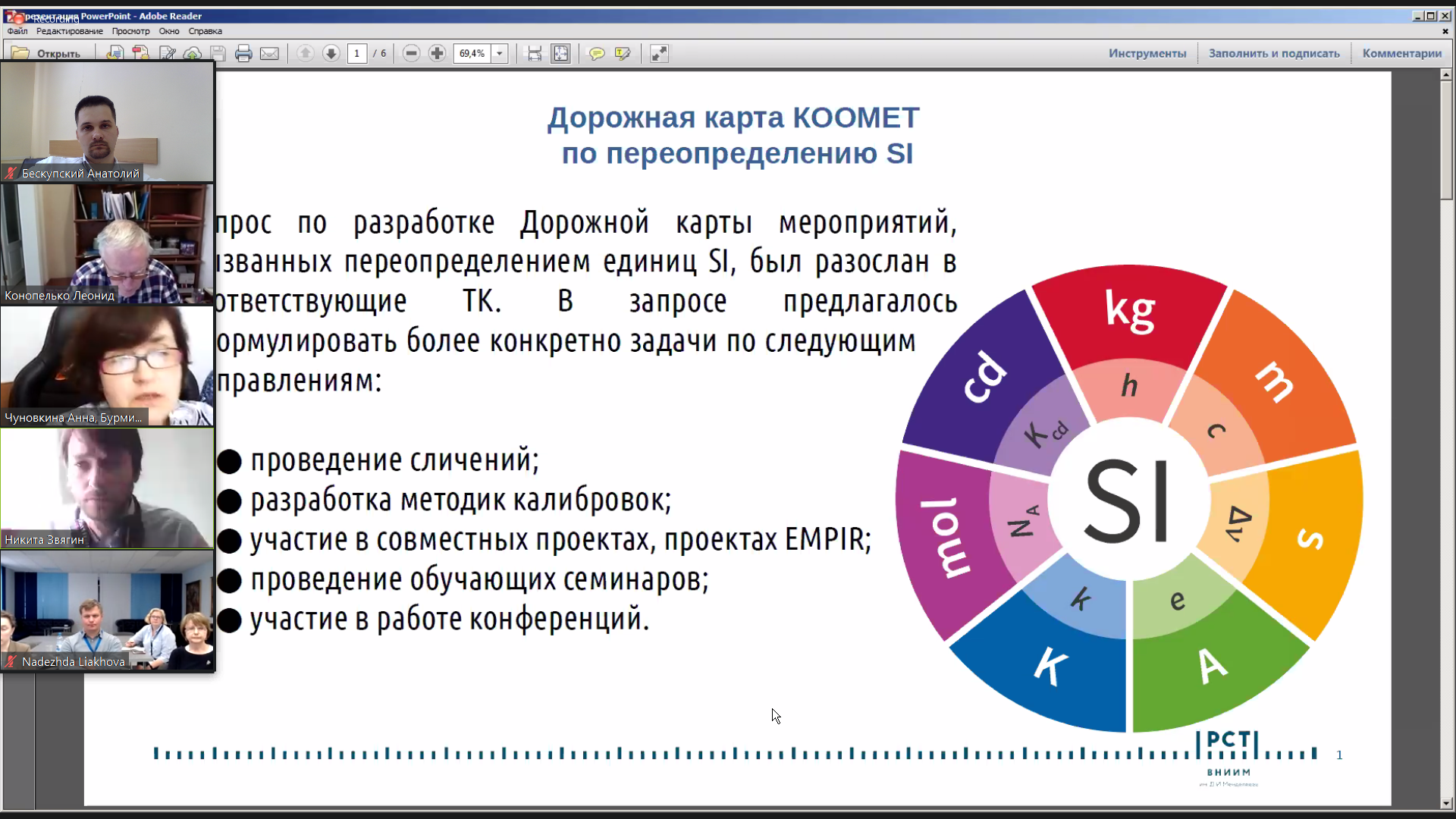Open the Просмотр menu
The image size is (1456, 819).
[x=130, y=31]
